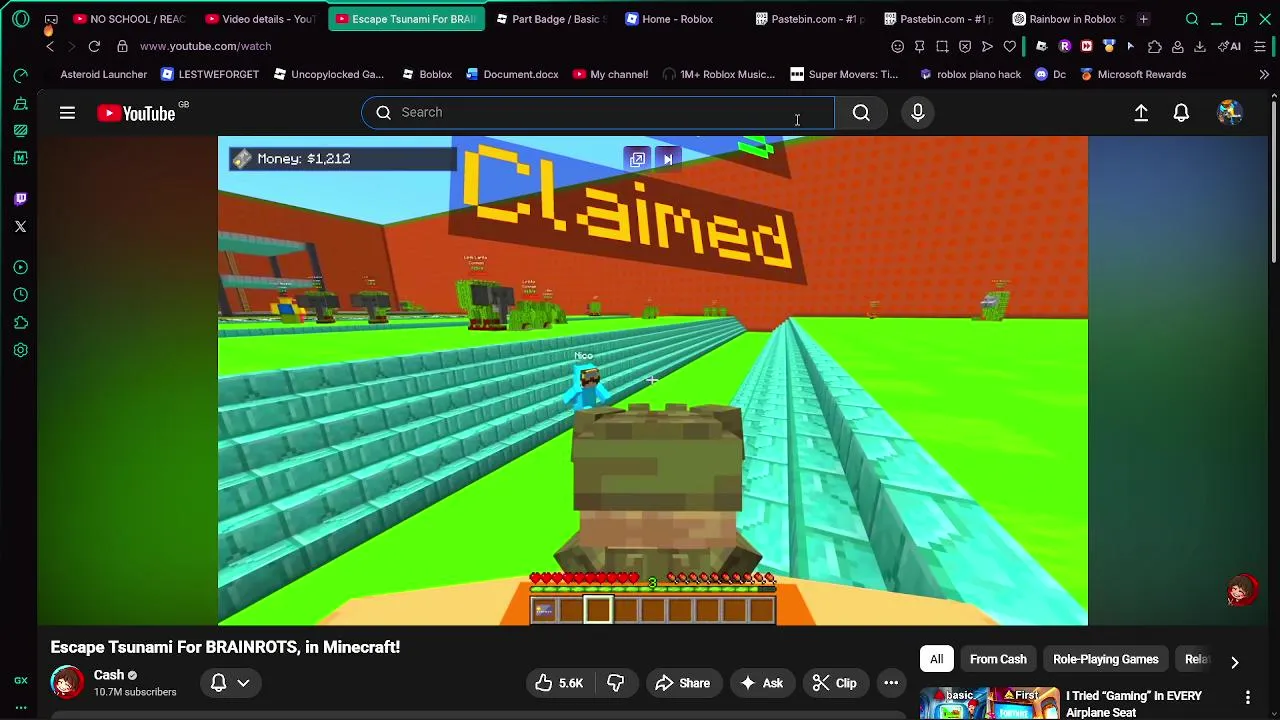Show more bookmarks double chevron
Image resolution: width=1280 pixels, height=720 pixels.
pos(1264,74)
